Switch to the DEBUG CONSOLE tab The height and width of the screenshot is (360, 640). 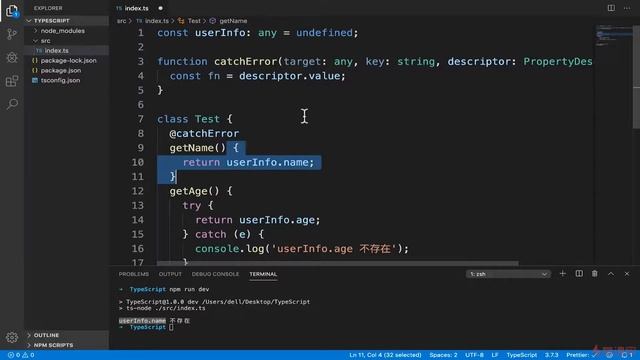click(216, 274)
